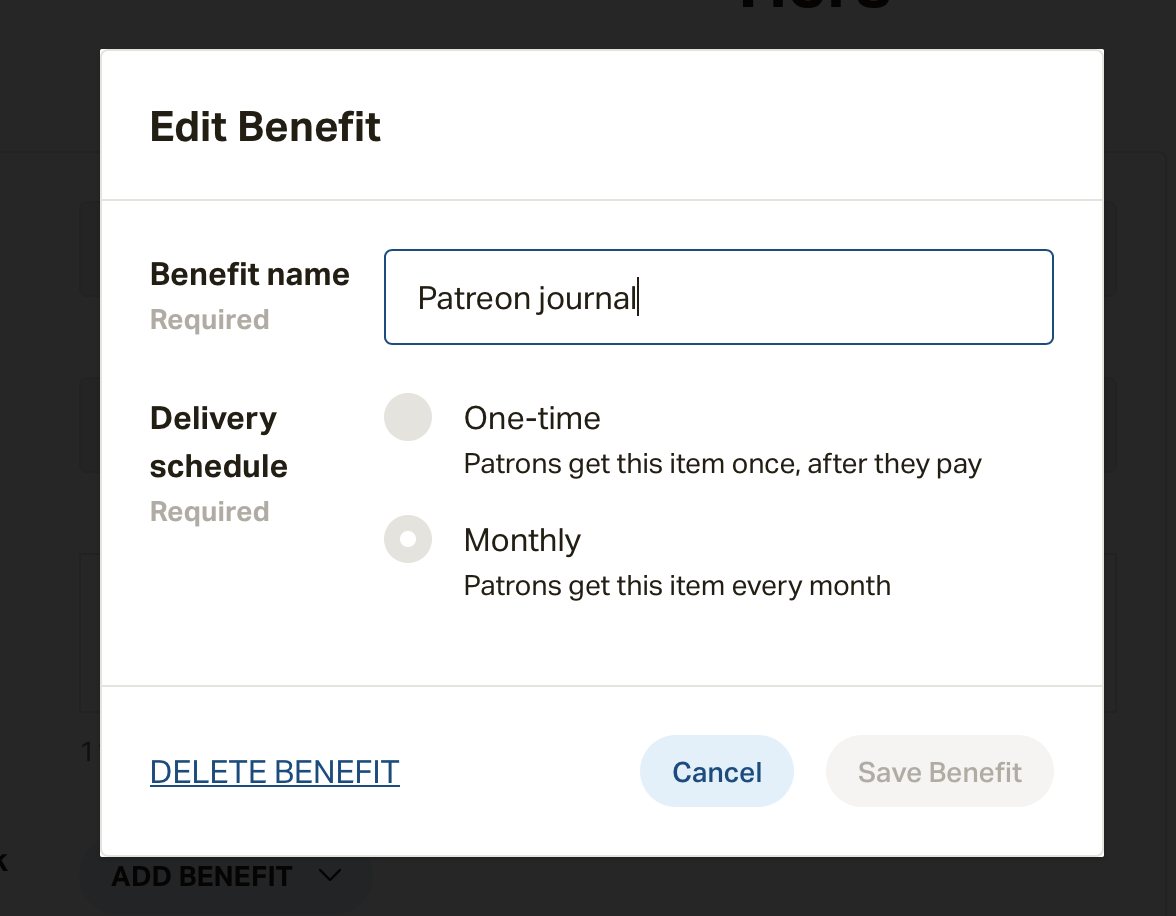Expand the ADD BENEFIT chevron arrow
1176x916 pixels.
[330, 875]
